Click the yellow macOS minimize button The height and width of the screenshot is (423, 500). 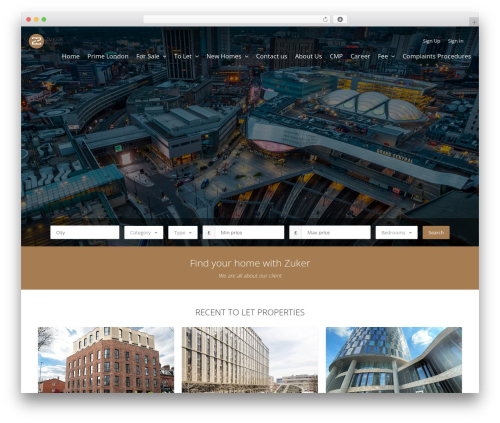pyautogui.click(x=36, y=20)
